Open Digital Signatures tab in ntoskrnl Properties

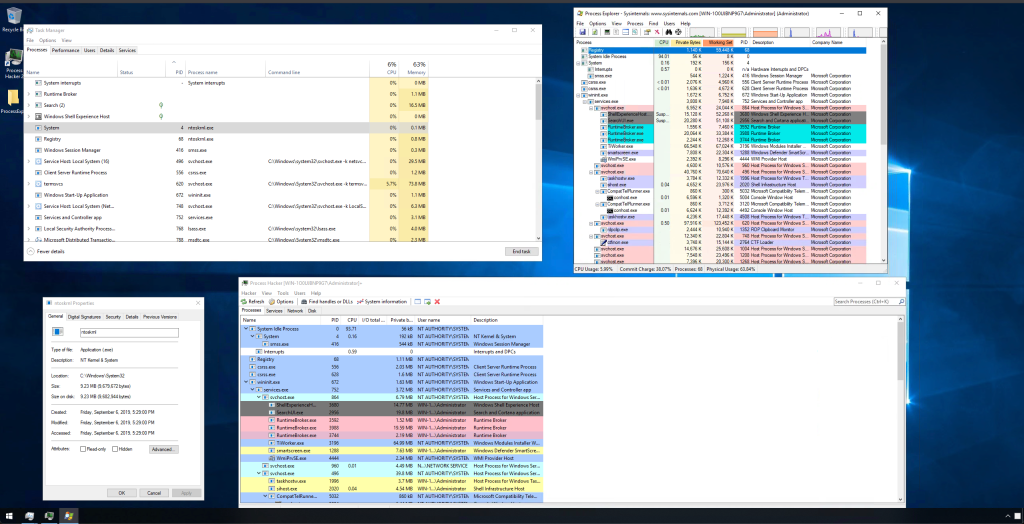(84, 317)
